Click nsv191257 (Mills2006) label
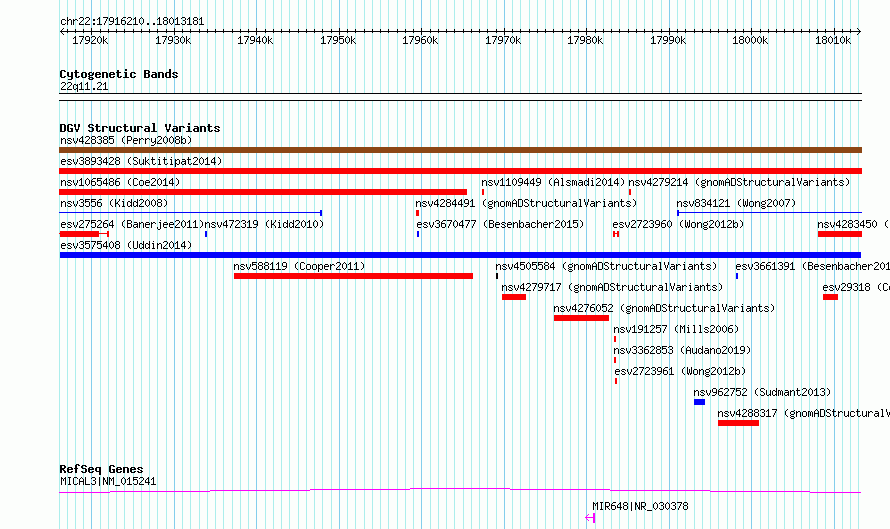890x529 pixels. 676,329
